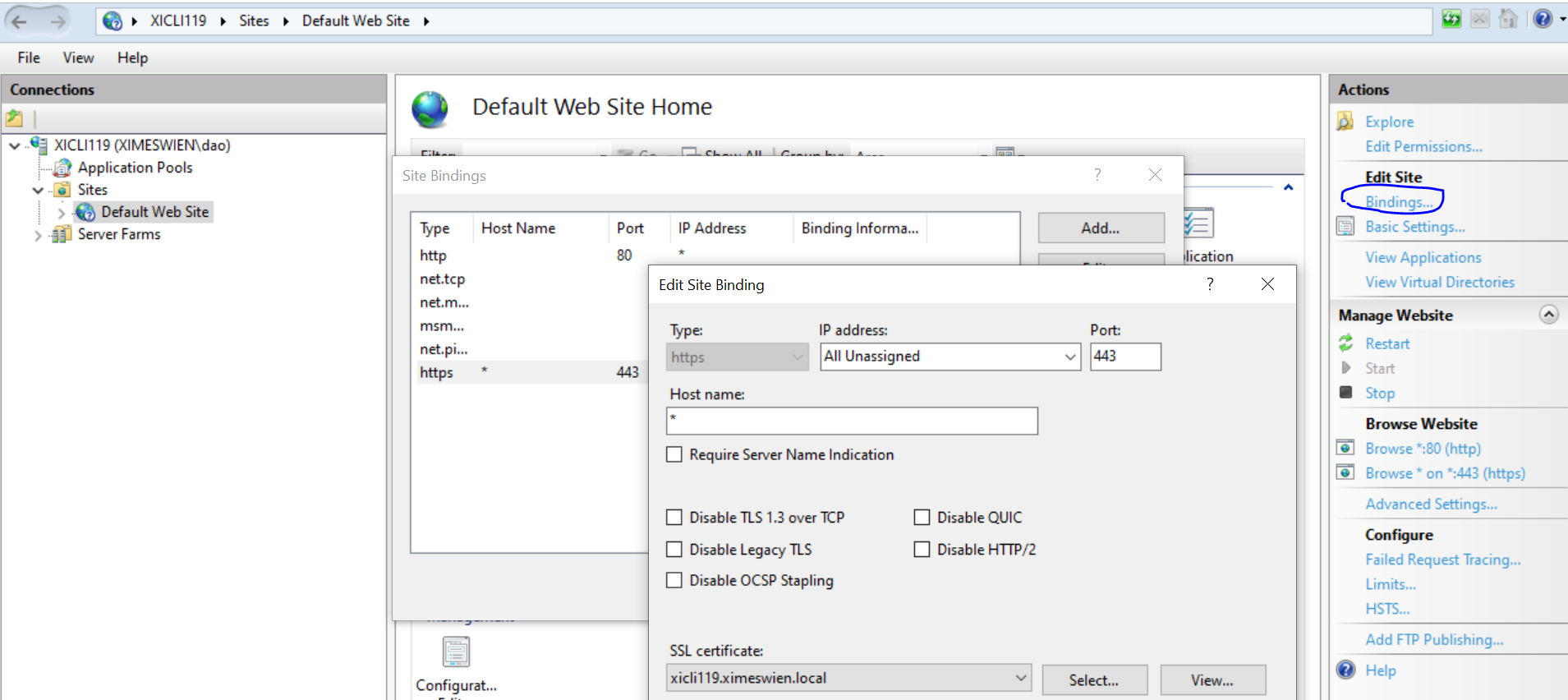
Task: Open the View menu
Action: (78, 58)
